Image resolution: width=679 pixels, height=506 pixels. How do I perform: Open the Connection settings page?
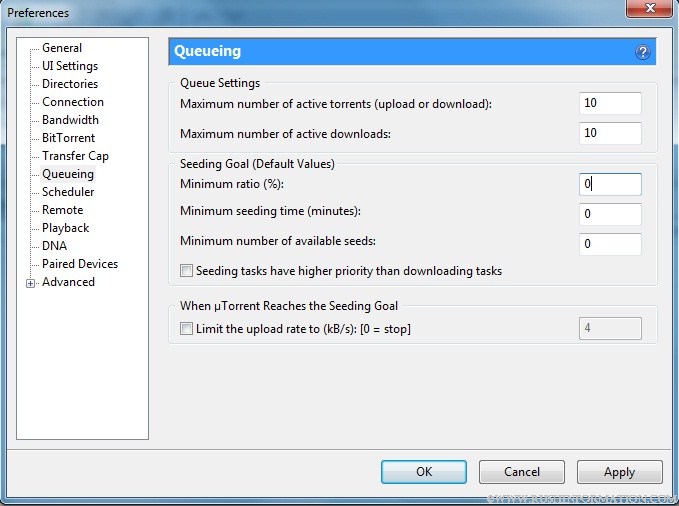click(x=73, y=102)
